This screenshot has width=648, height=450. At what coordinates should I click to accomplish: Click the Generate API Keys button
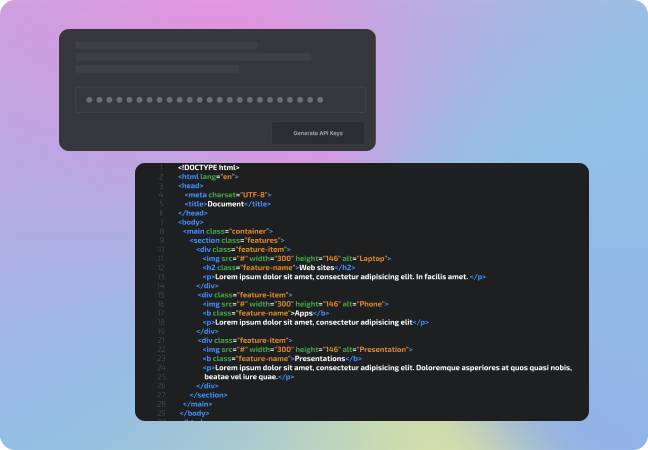click(x=317, y=133)
